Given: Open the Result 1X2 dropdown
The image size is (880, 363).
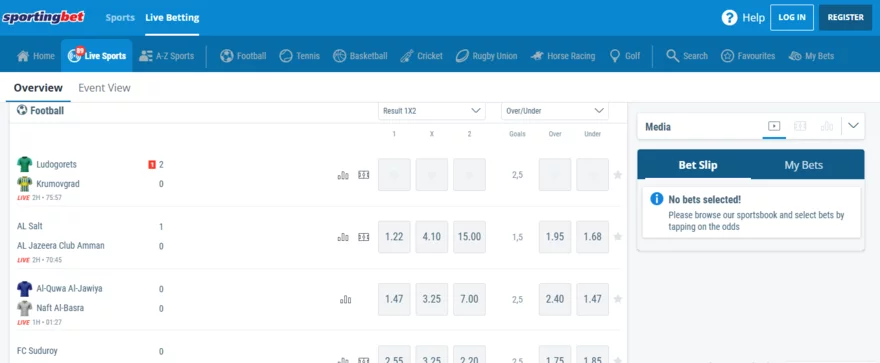Looking at the screenshot, I should pyautogui.click(x=432, y=111).
